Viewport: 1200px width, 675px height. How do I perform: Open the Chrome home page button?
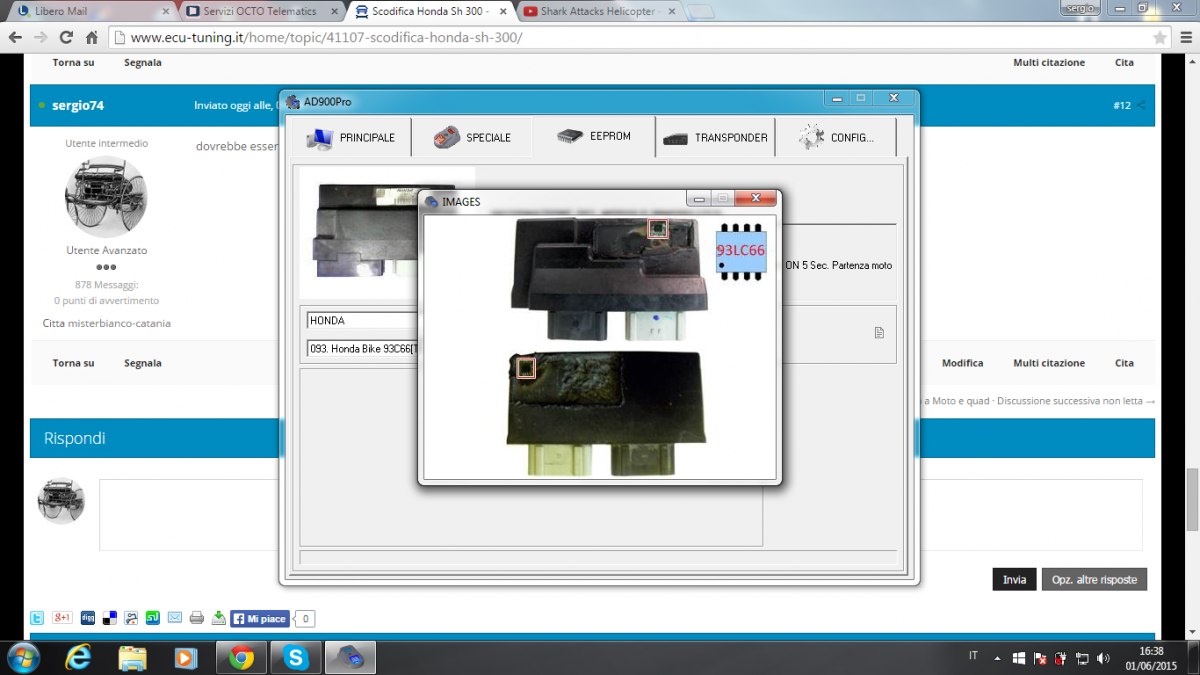coord(91,37)
